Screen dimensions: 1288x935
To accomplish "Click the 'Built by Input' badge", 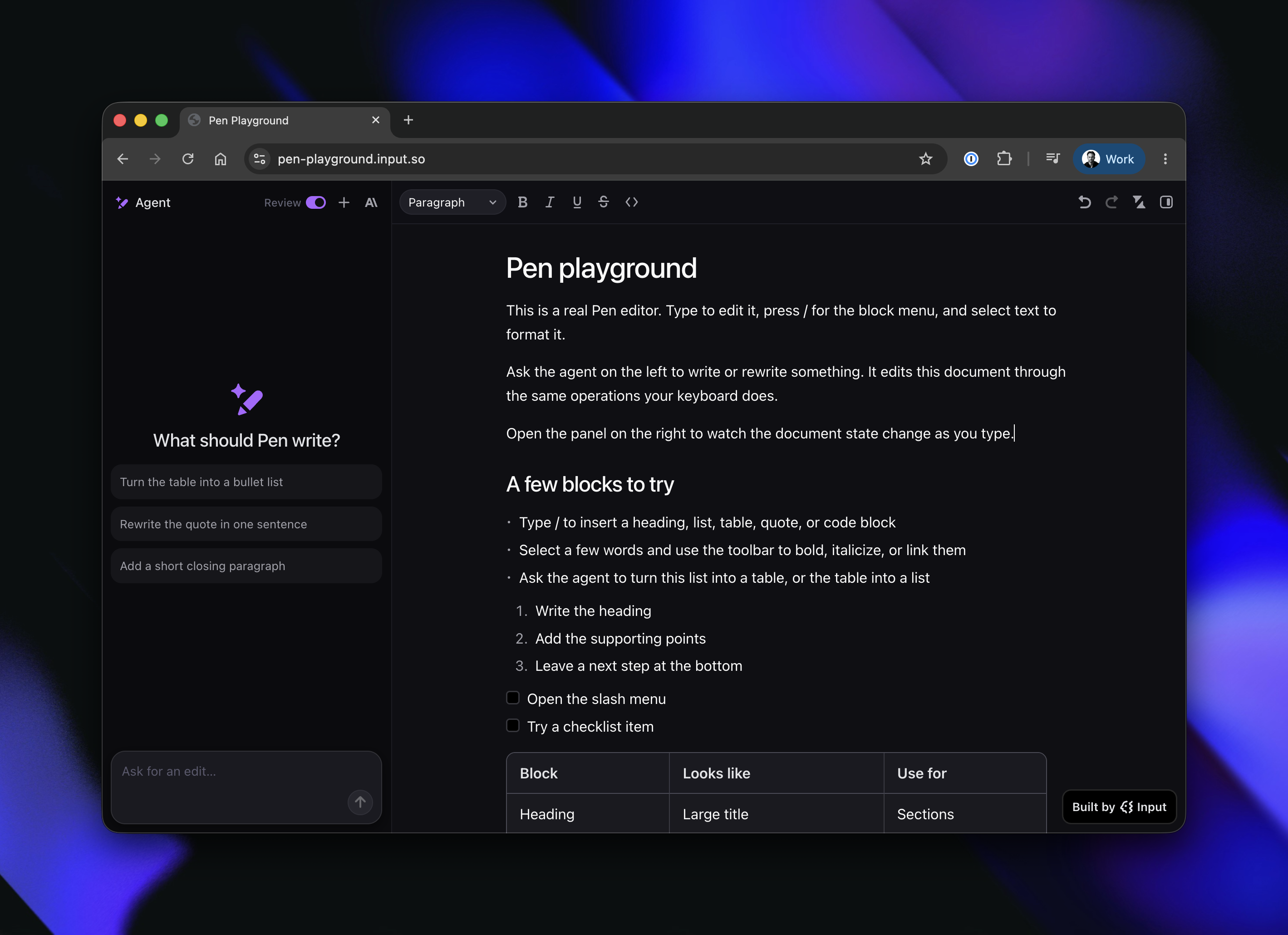I will pos(1119,807).
